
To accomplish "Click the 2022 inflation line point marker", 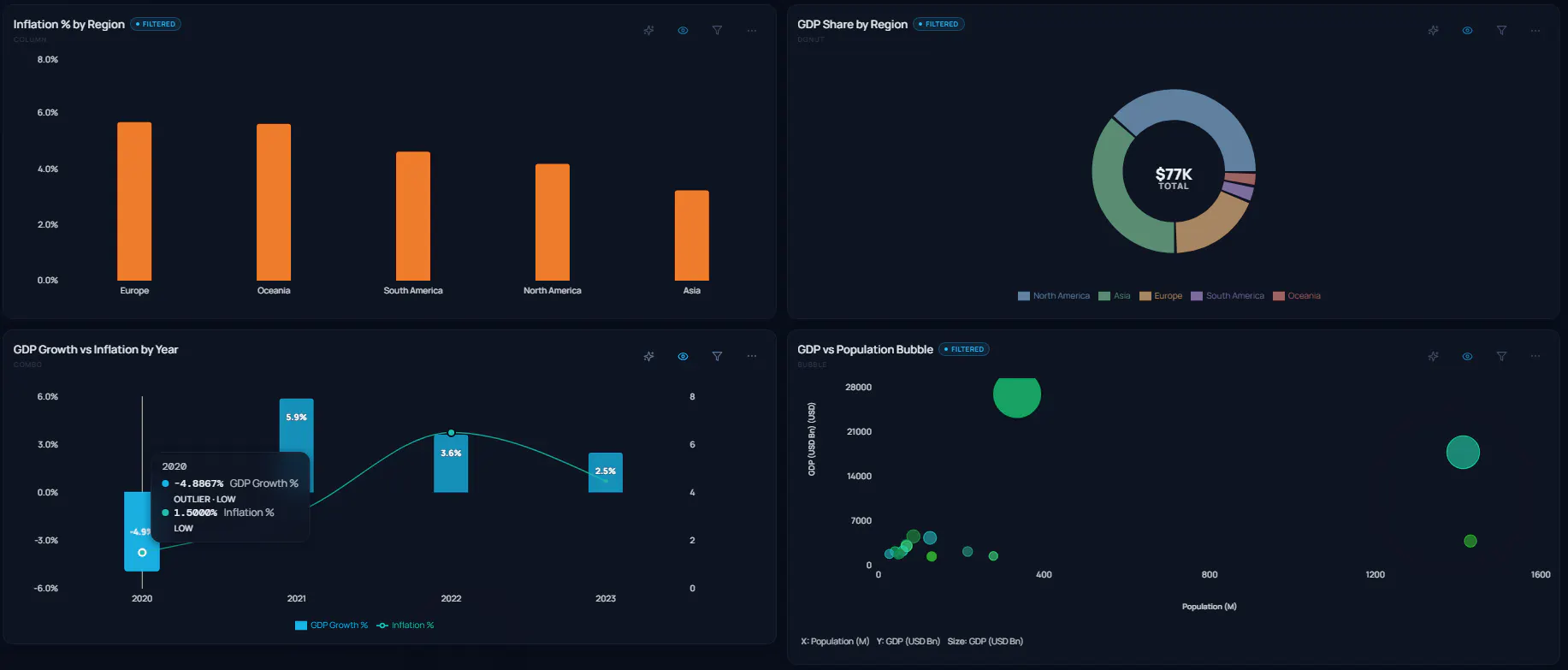I will coord(451,433).
